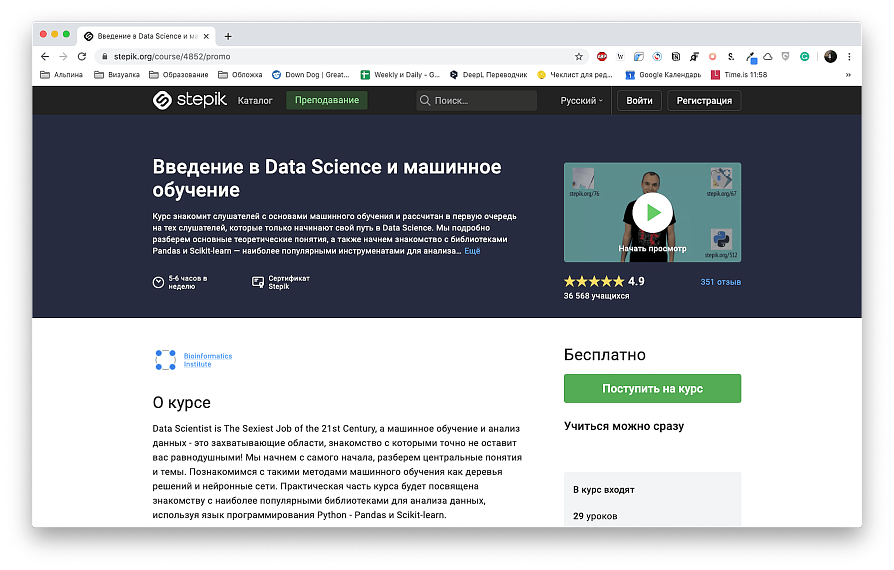Click the Бесплатно price label
The height and width of the screenshot is (570, 894).
604,355
